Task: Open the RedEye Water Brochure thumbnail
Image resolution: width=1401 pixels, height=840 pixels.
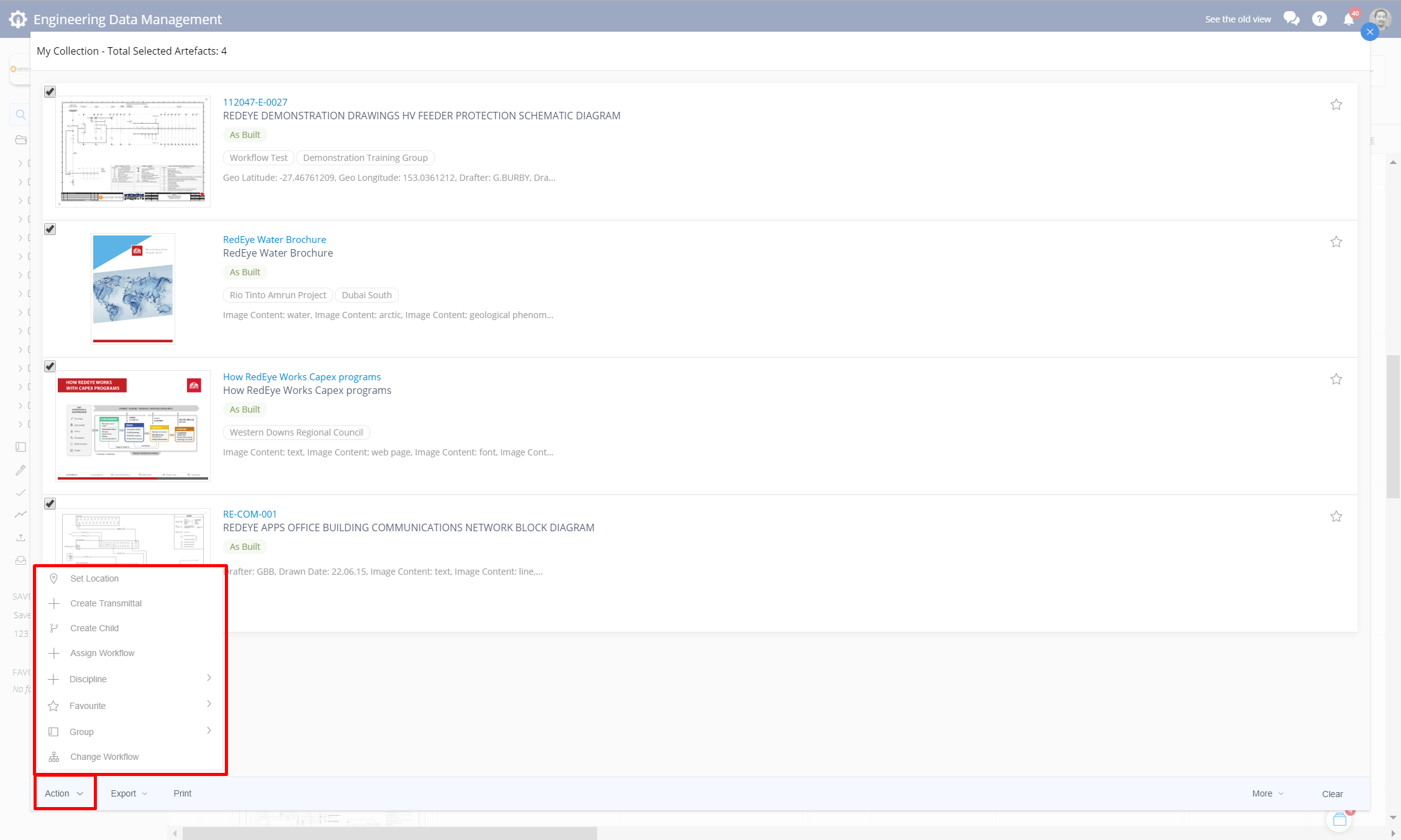Action: coord(133,289)
